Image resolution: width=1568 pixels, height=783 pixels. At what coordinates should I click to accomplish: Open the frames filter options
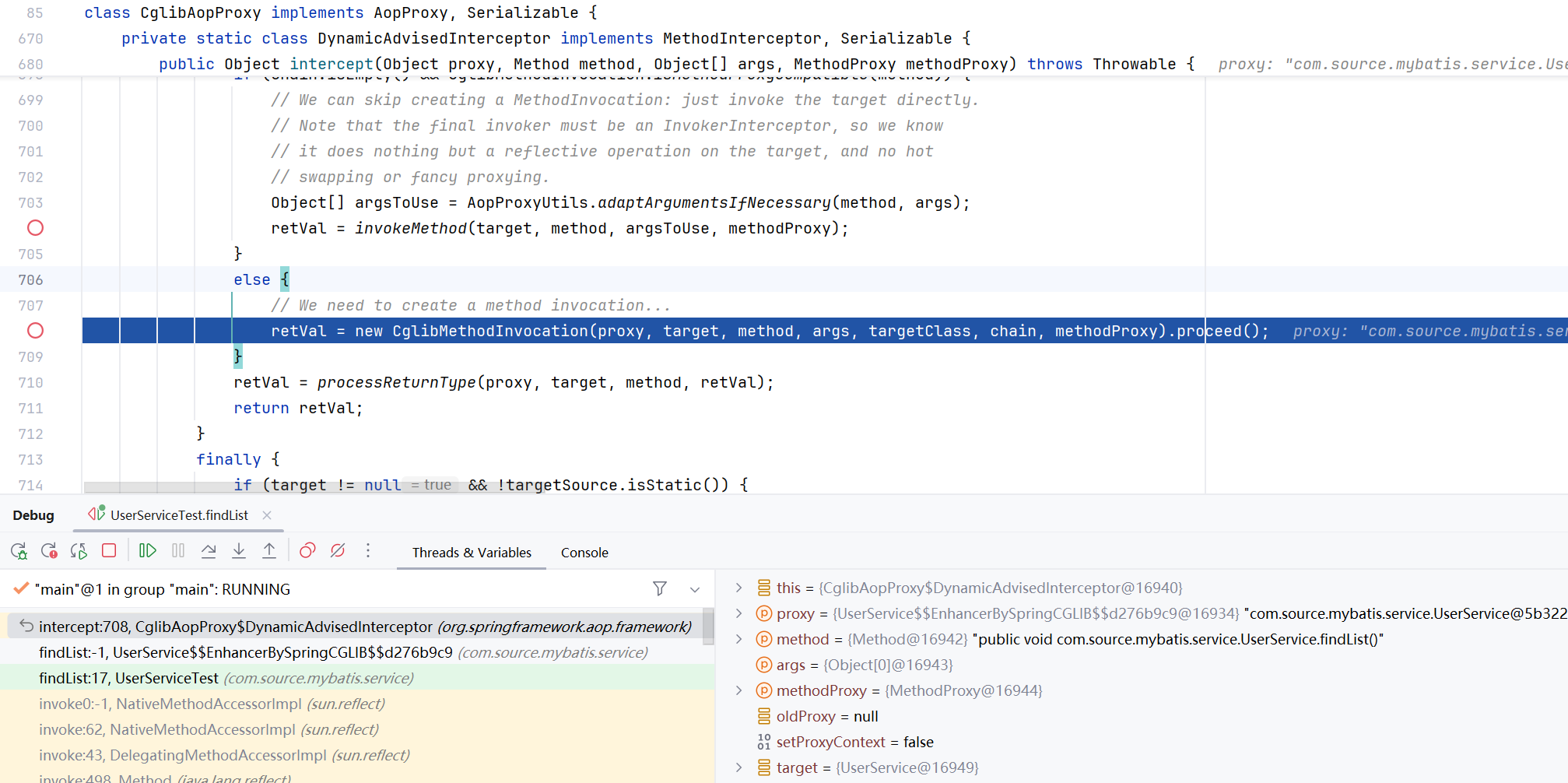660,589
